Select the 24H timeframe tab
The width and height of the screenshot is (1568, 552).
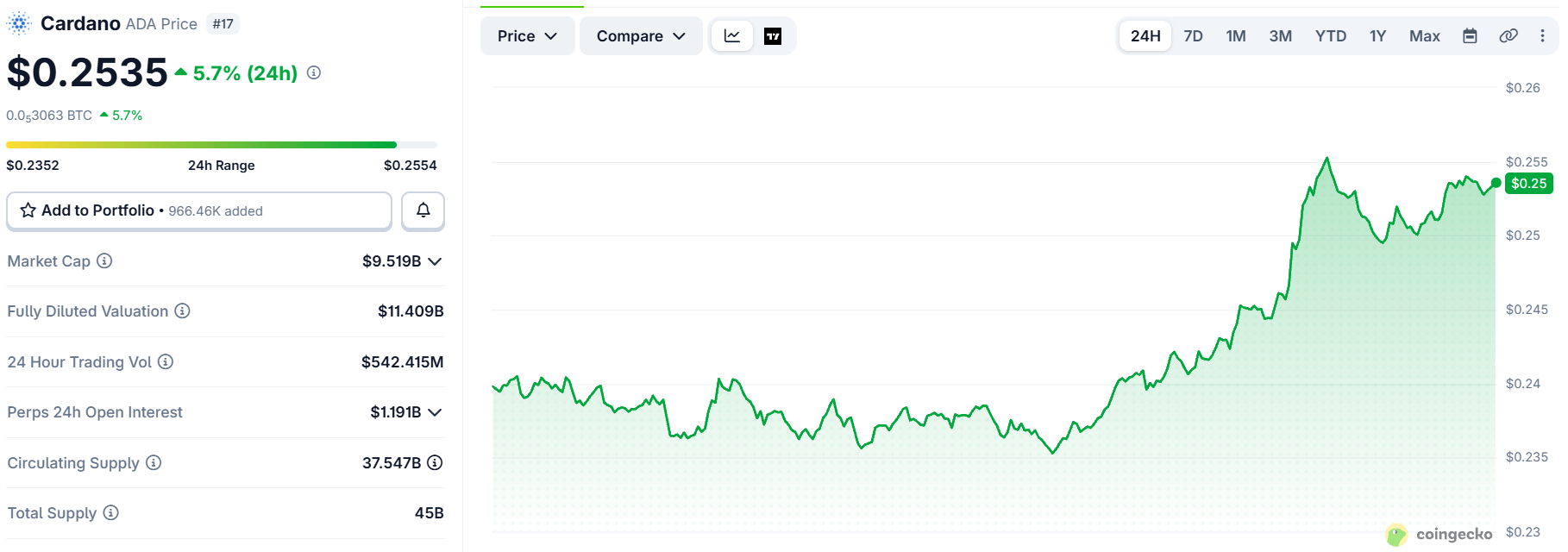click(x=1145, y=36)
